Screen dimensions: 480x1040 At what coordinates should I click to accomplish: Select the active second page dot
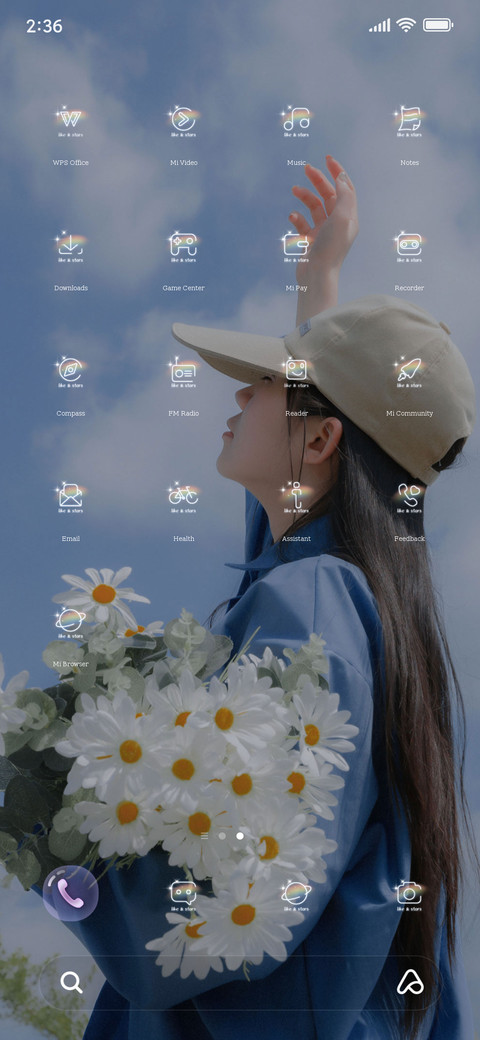click(x=240, y=836)
